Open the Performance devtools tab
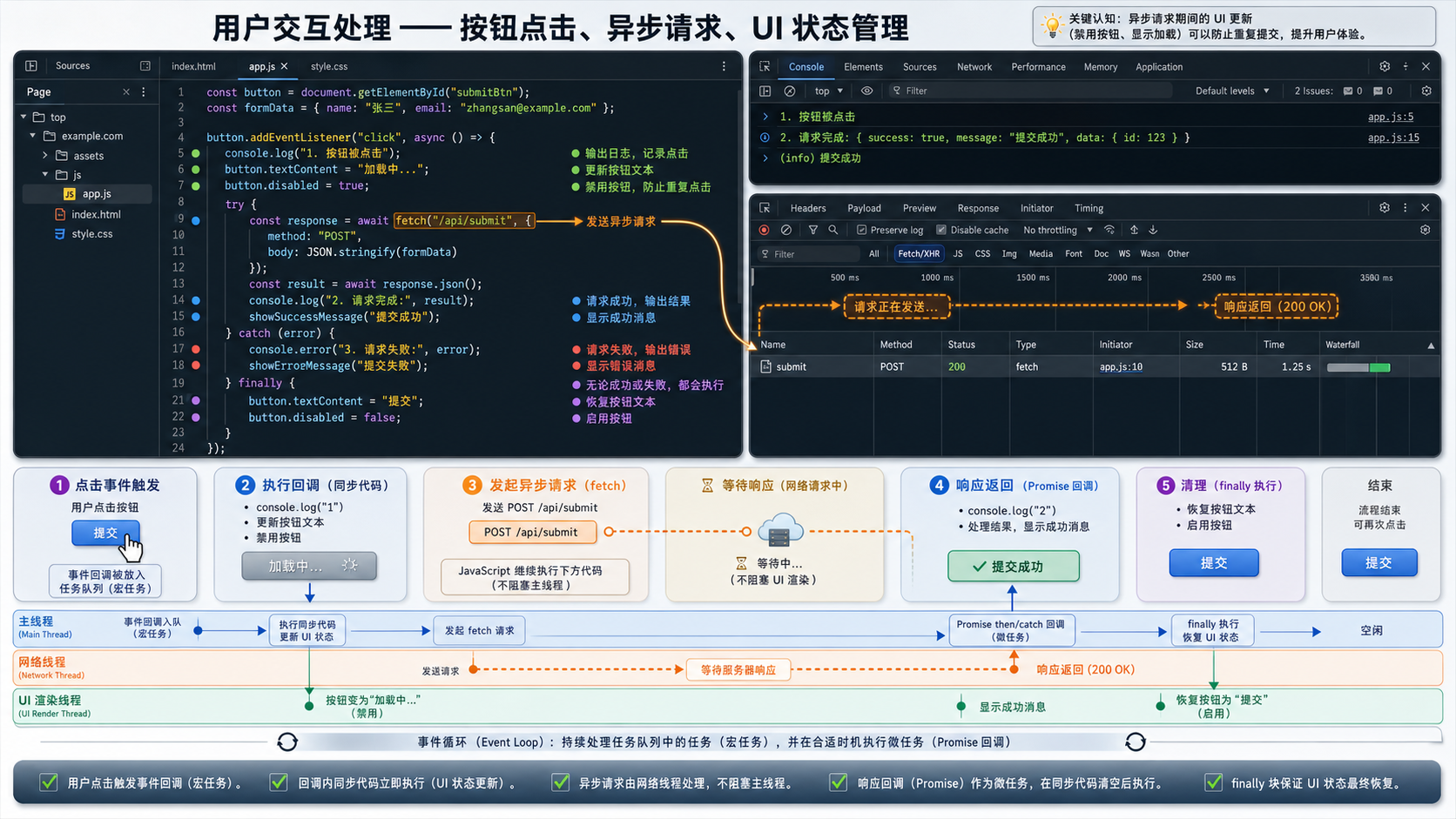This screenshot has height=819, width=1456. click(1038, 67)
